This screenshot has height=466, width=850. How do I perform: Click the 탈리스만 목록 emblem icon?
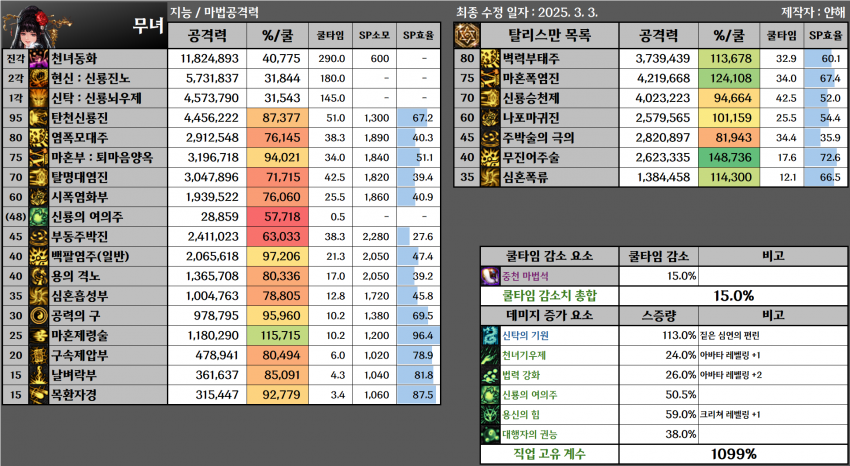coord(465,35)
